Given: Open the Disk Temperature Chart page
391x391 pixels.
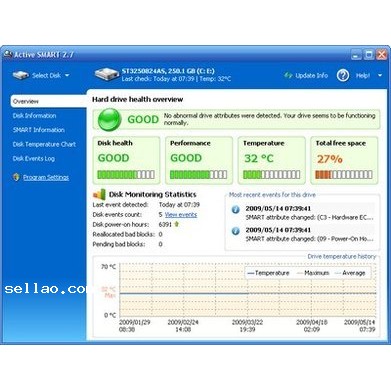Looking at the screenshot, I should click(44, 144).
